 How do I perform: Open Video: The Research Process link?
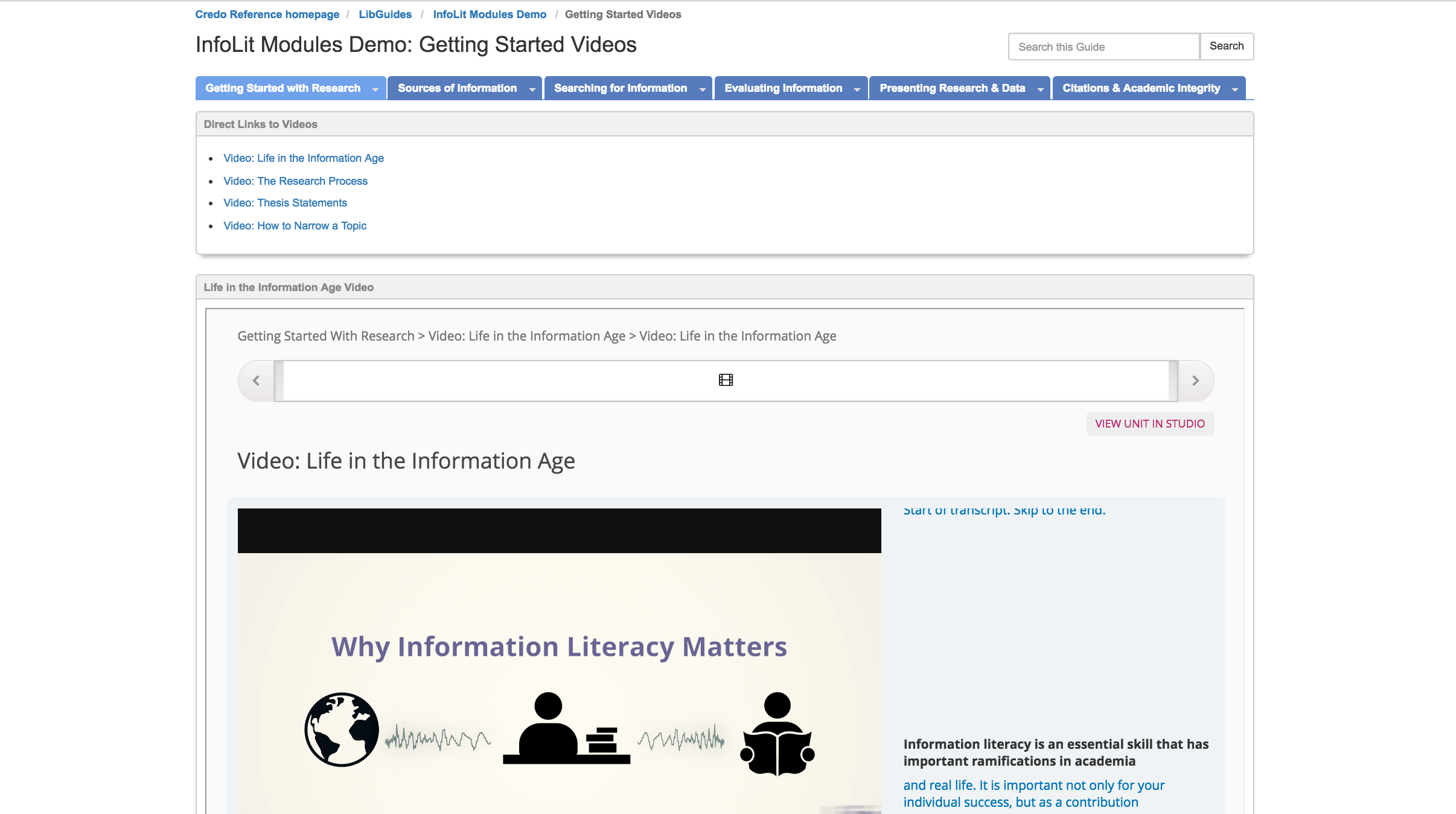[295, 181]
